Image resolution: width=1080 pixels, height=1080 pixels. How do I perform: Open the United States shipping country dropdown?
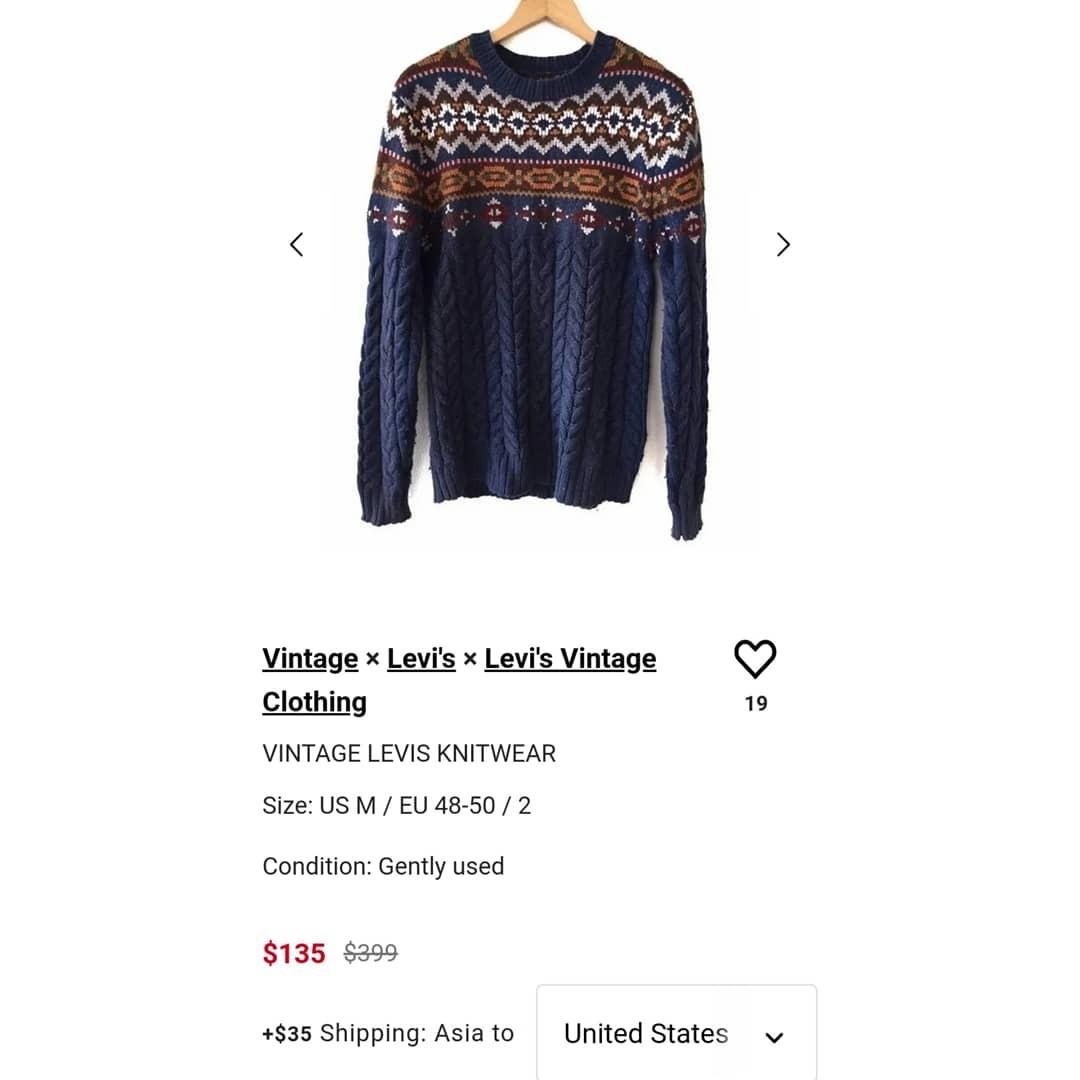click(x=676, y=1032)
